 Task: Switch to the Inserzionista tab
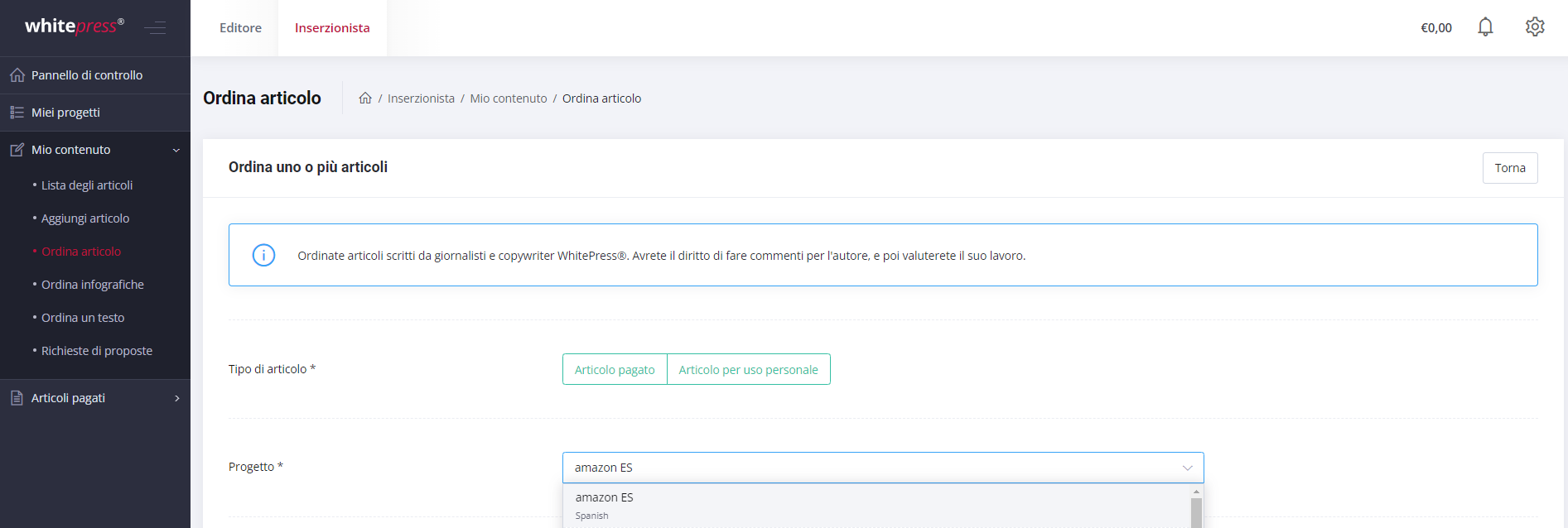(332, 28)
